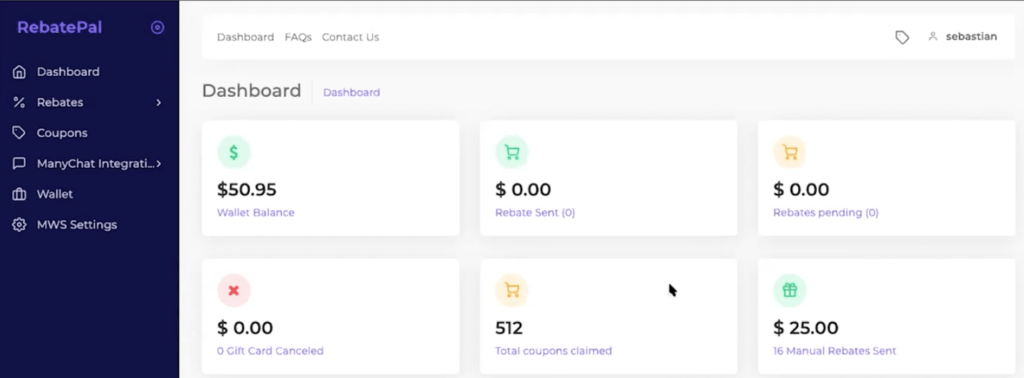Click the Wallet briefcase icon in sidebar
Viewport: 1024px width, 378px height.
pos(20,194)
